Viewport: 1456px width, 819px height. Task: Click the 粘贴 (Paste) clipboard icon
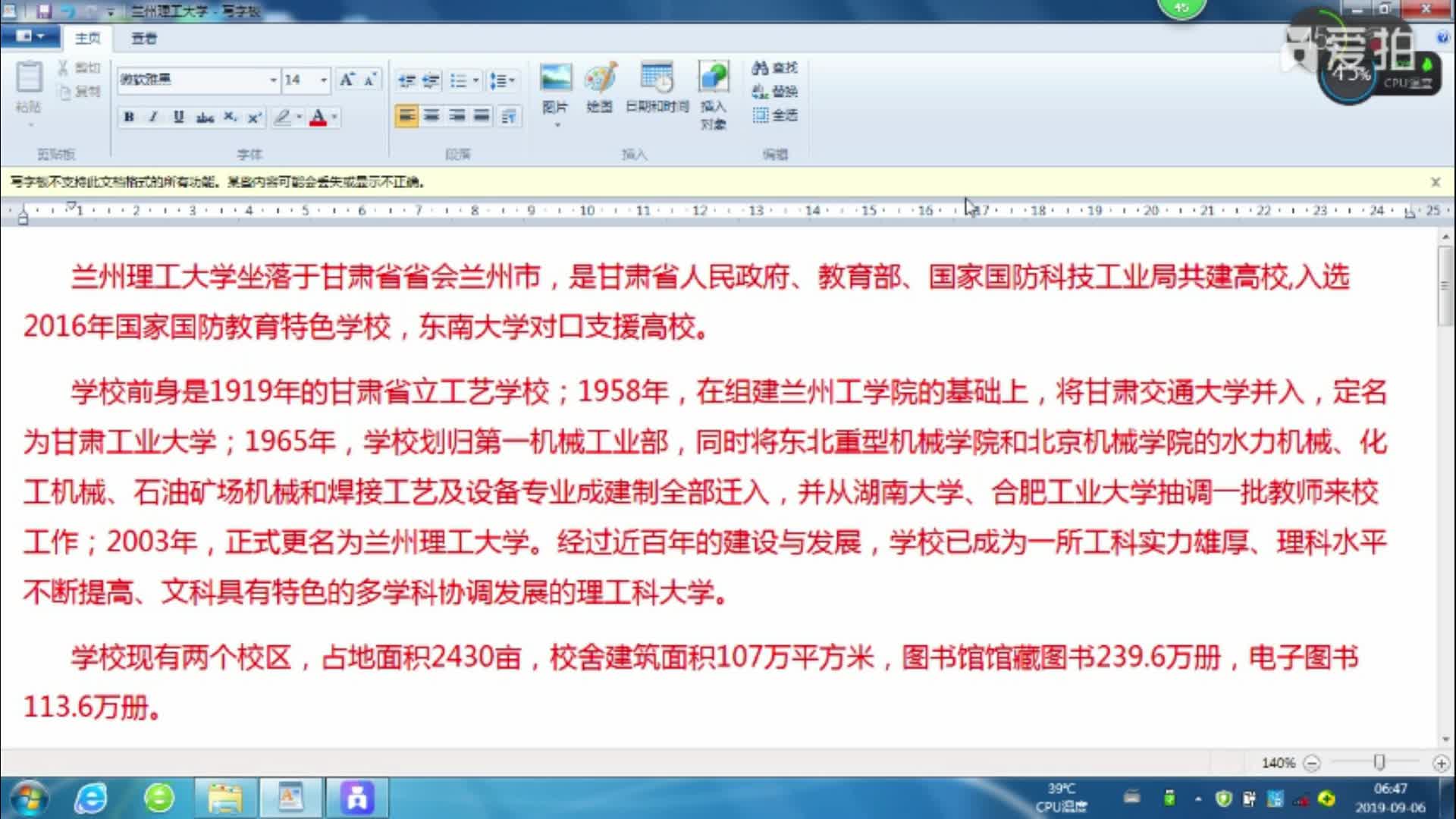point(29,77)
